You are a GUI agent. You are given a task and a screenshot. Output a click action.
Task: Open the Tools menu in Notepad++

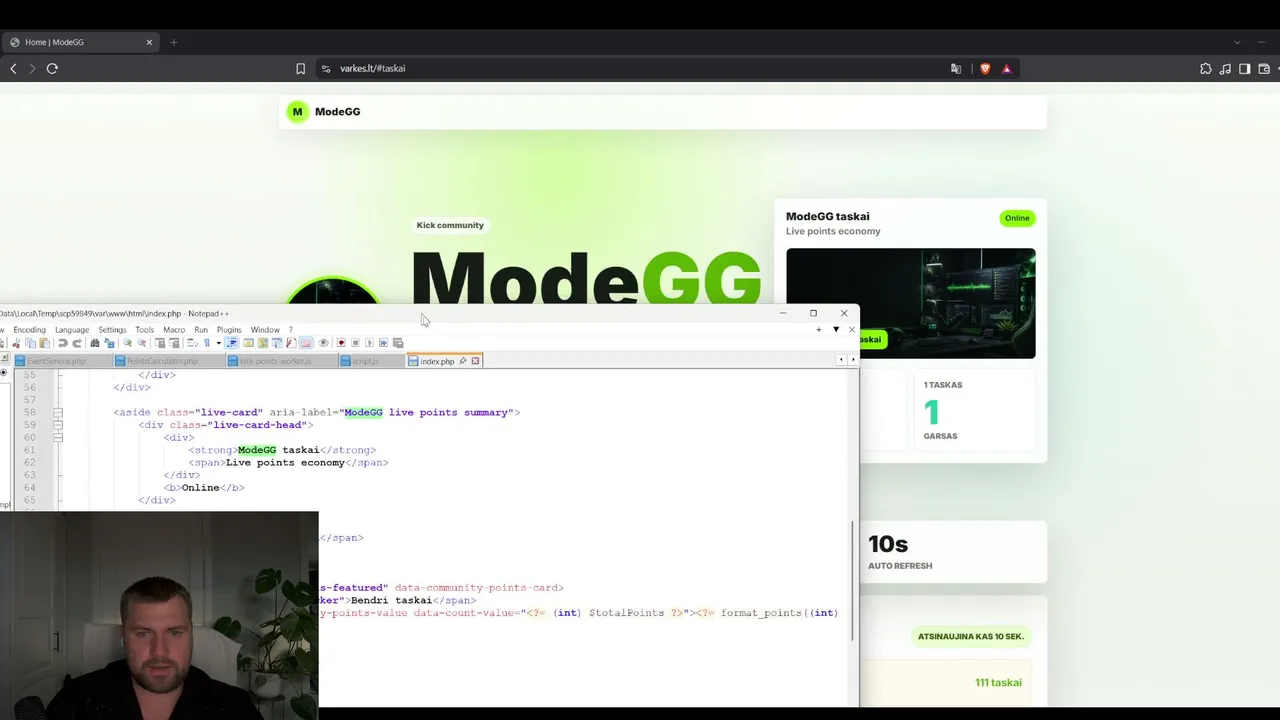click(145, 330)
